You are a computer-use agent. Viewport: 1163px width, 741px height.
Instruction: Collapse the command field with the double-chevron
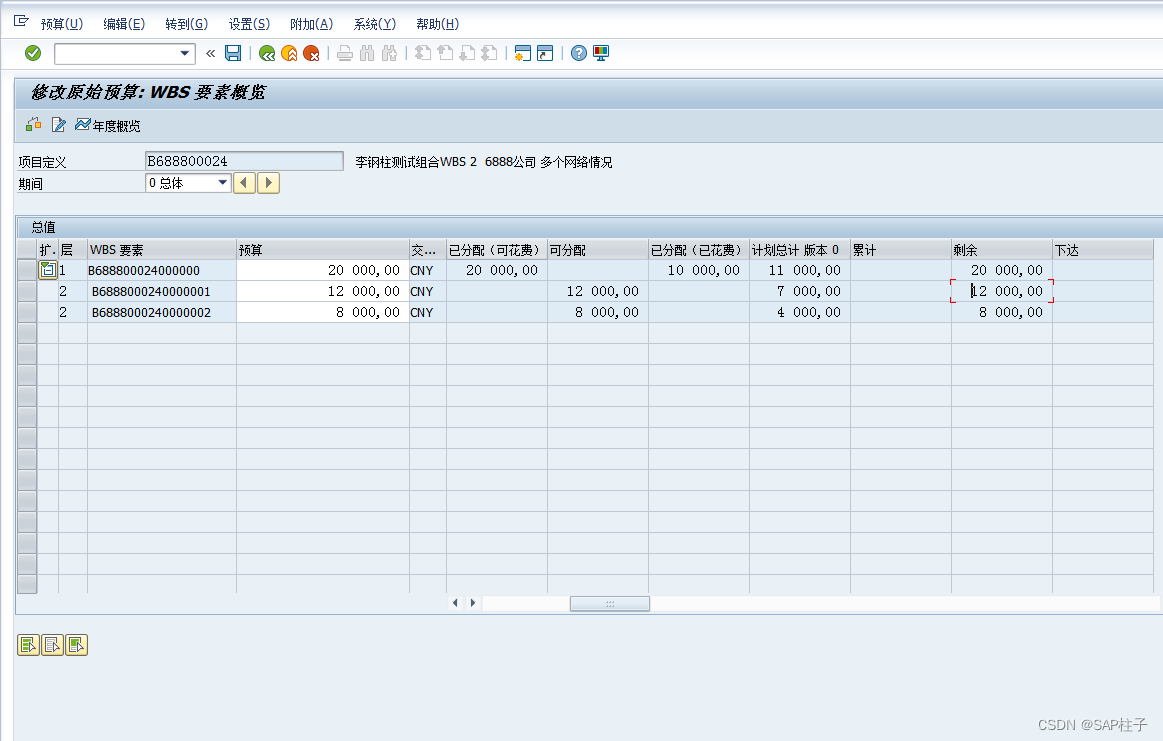211,53
